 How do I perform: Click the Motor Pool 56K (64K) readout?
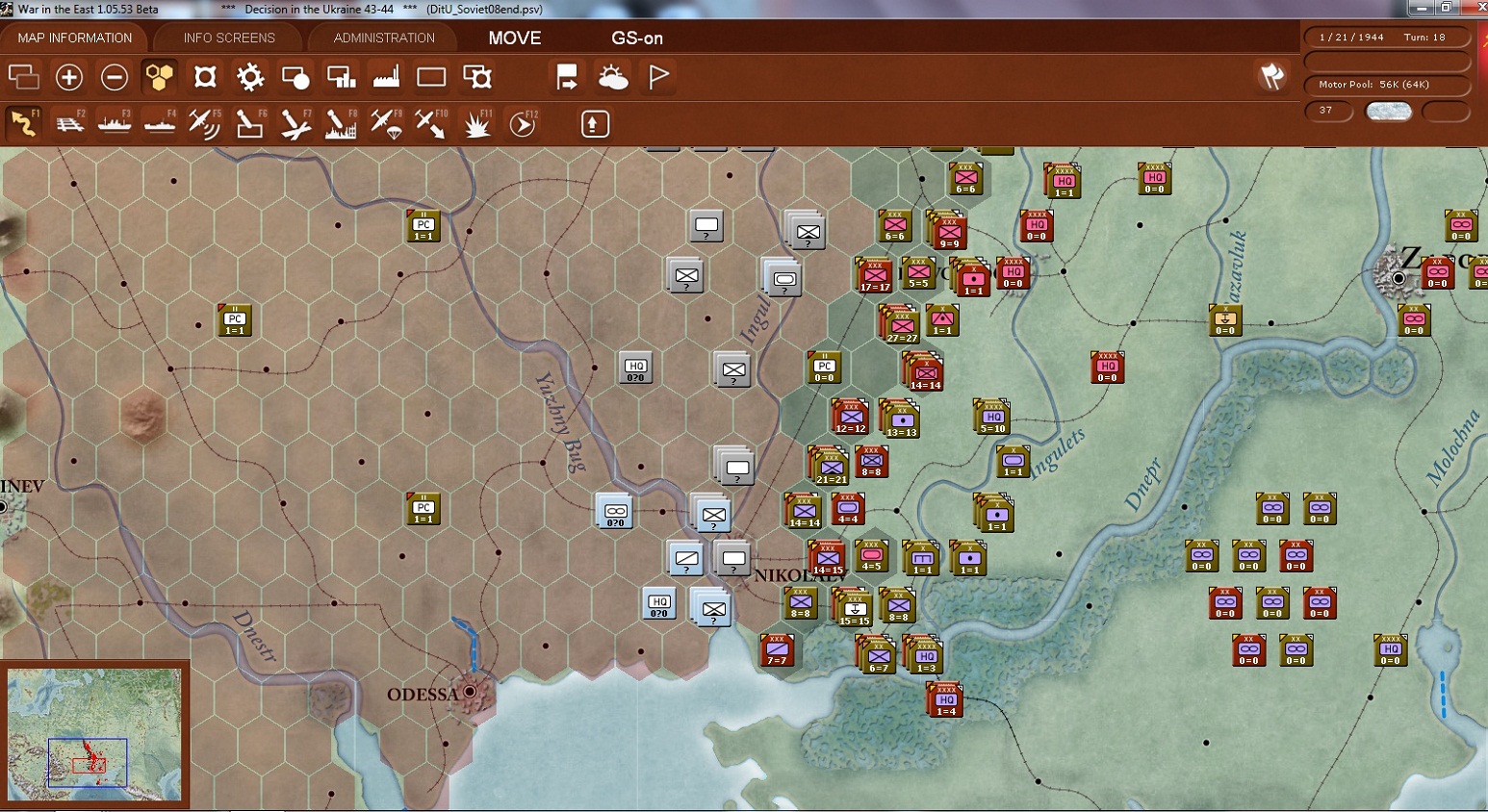(x=1387, y=85)
